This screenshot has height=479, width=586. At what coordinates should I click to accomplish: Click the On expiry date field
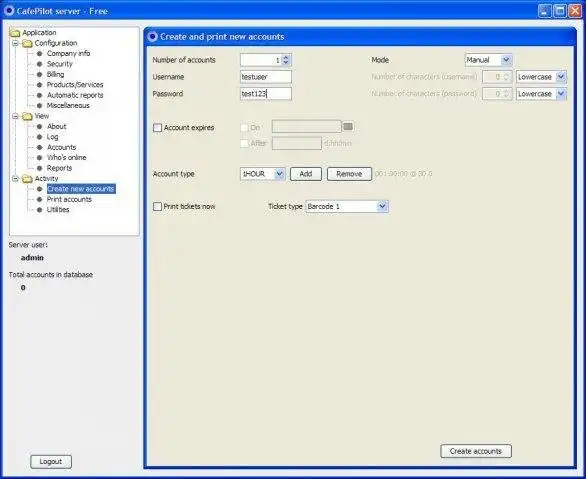(x=306, y=127)
